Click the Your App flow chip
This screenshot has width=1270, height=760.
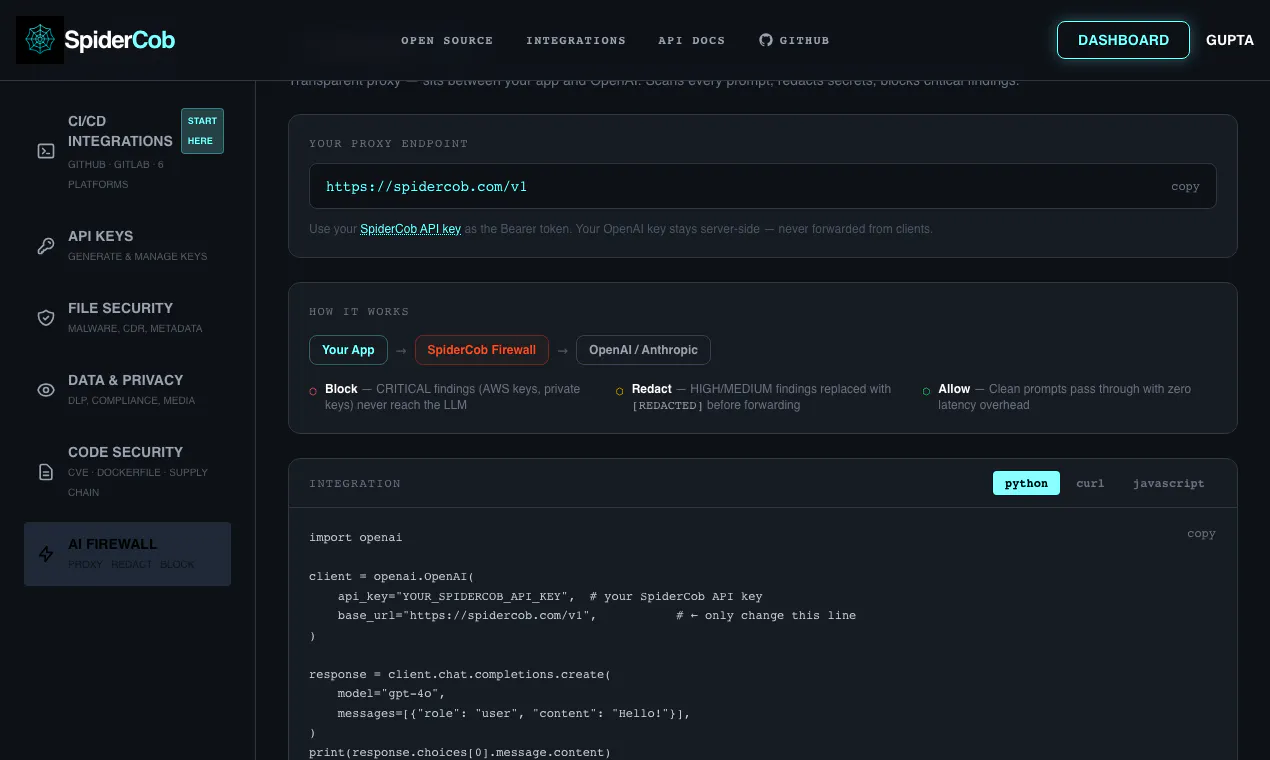348,350
